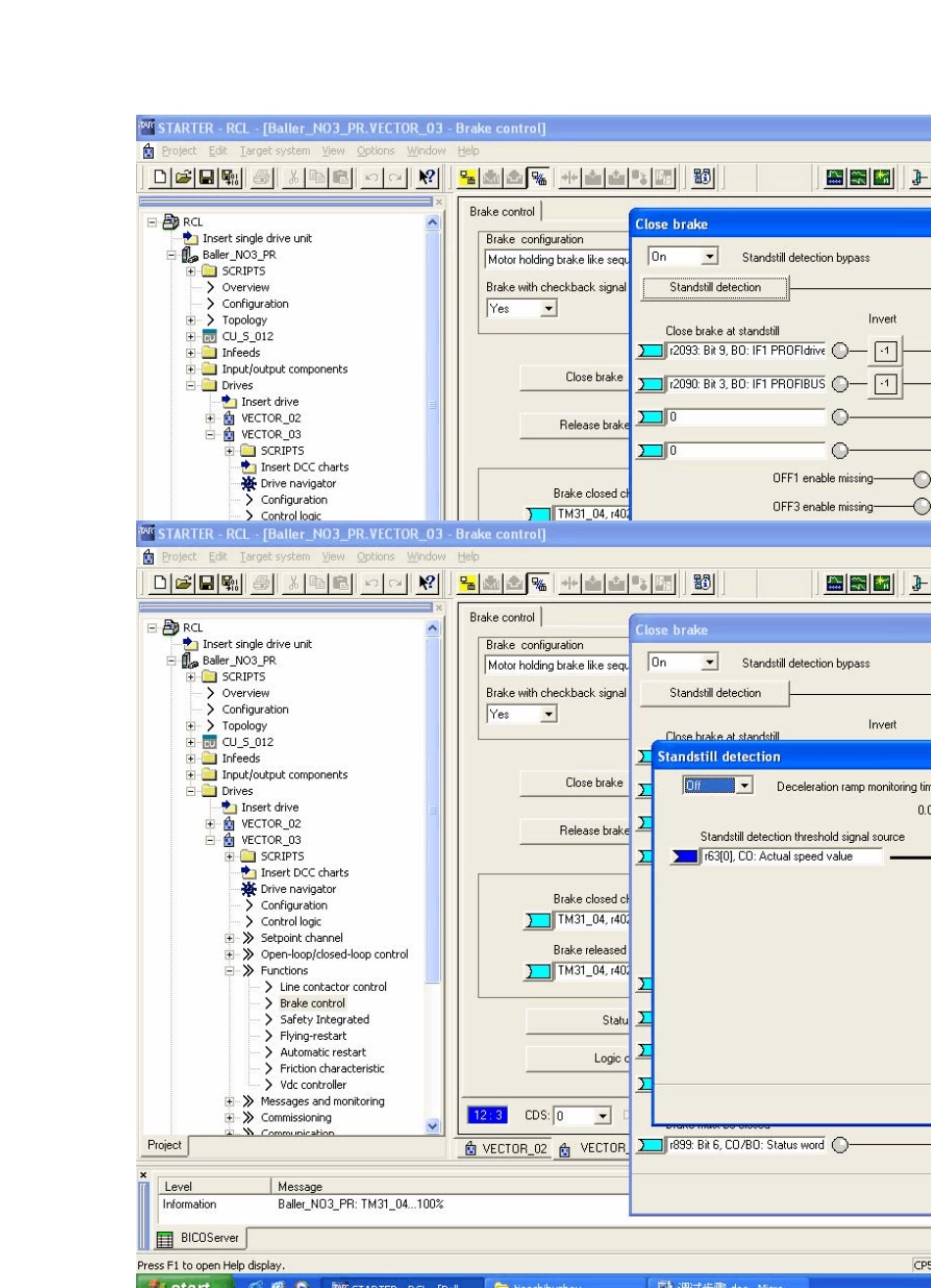Toggle the Invert -1 button for r2090 signal
Image resolution: width=931 pixels, height=1288 pixels.
point(885,384)
